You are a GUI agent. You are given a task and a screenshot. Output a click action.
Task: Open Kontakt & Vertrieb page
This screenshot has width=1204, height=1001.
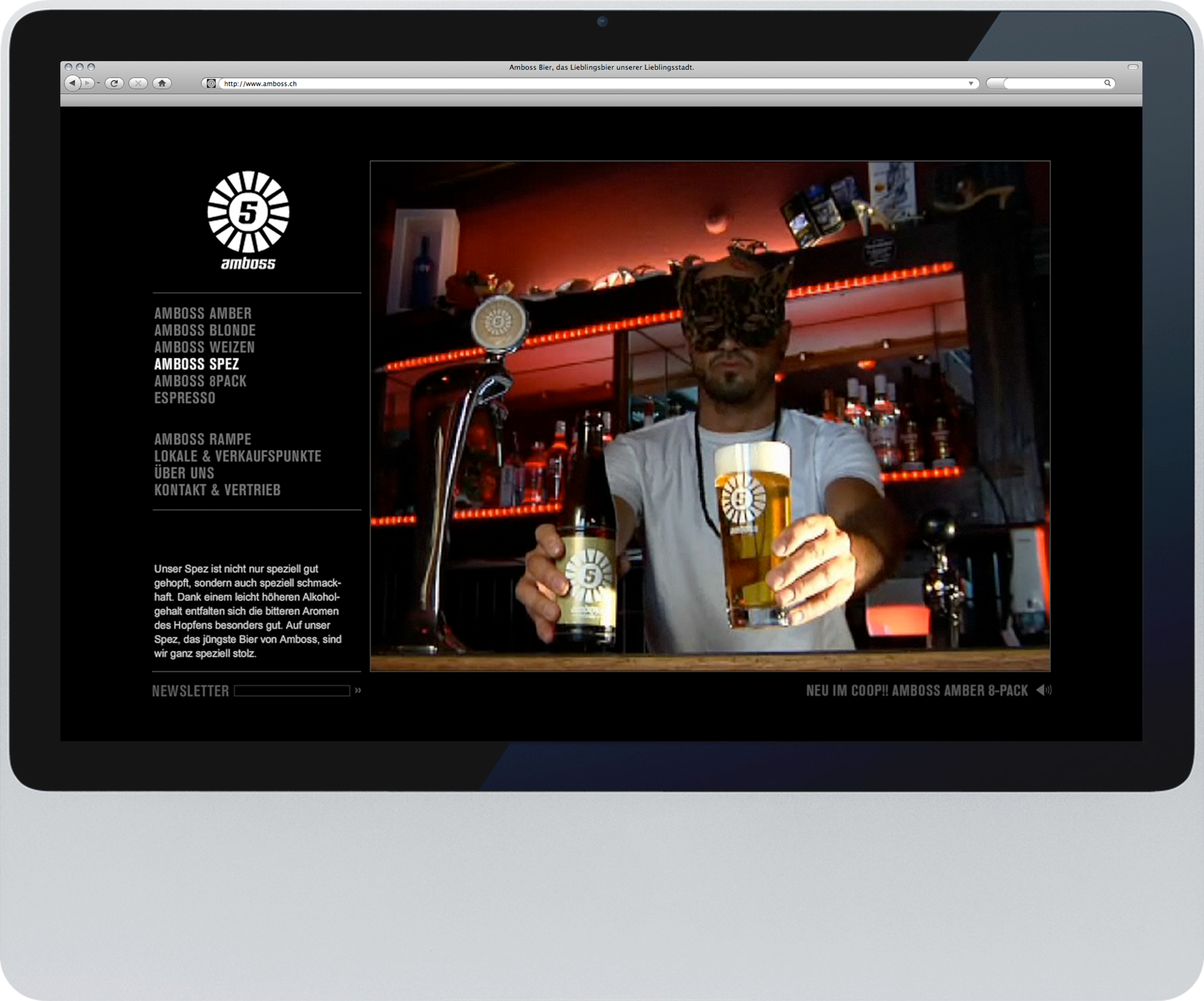[x=217, y=490]
